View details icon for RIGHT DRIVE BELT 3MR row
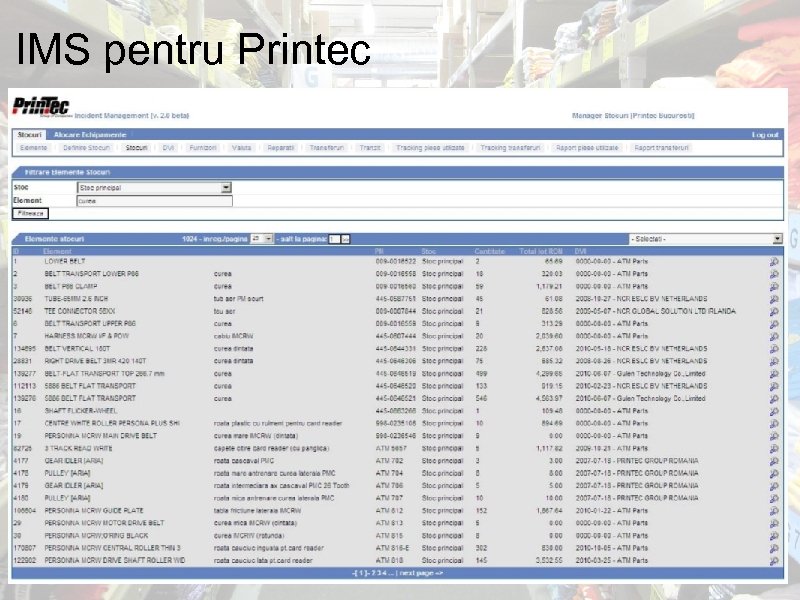 [774, 362]
